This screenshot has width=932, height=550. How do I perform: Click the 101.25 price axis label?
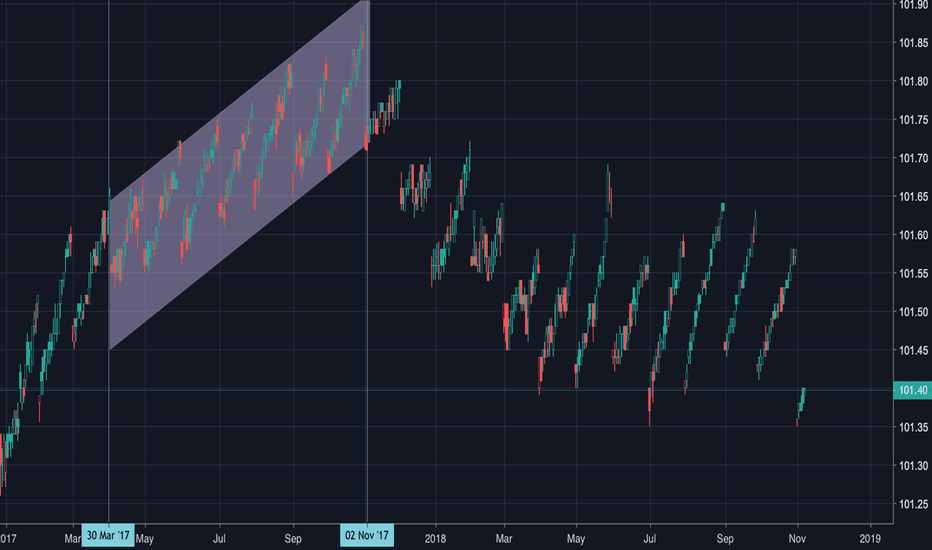click(x=913, y=504)
